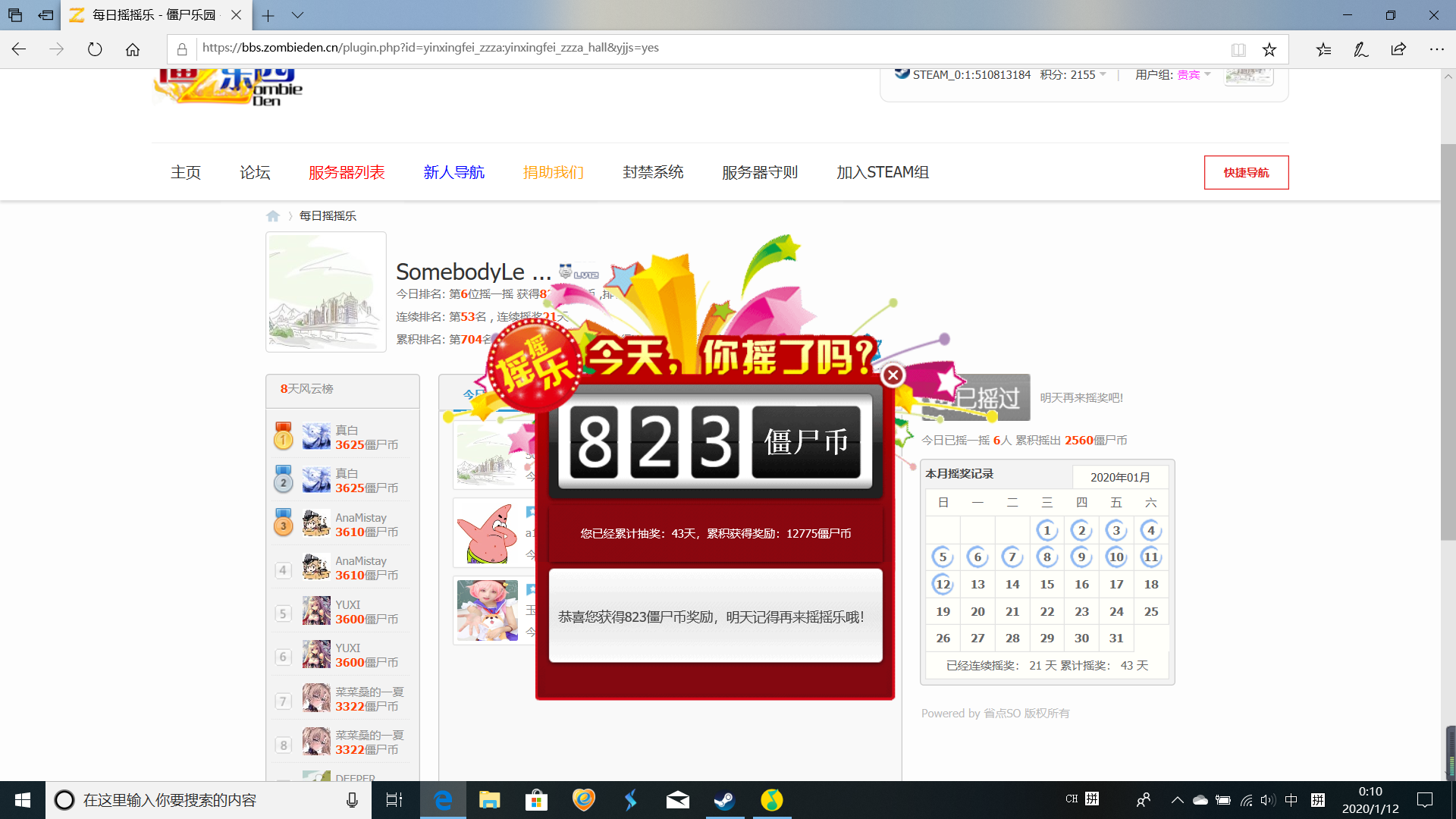Open the favorites hub icon
This screenshot has width=1456, height=819.
click(x=1323, y=50)
